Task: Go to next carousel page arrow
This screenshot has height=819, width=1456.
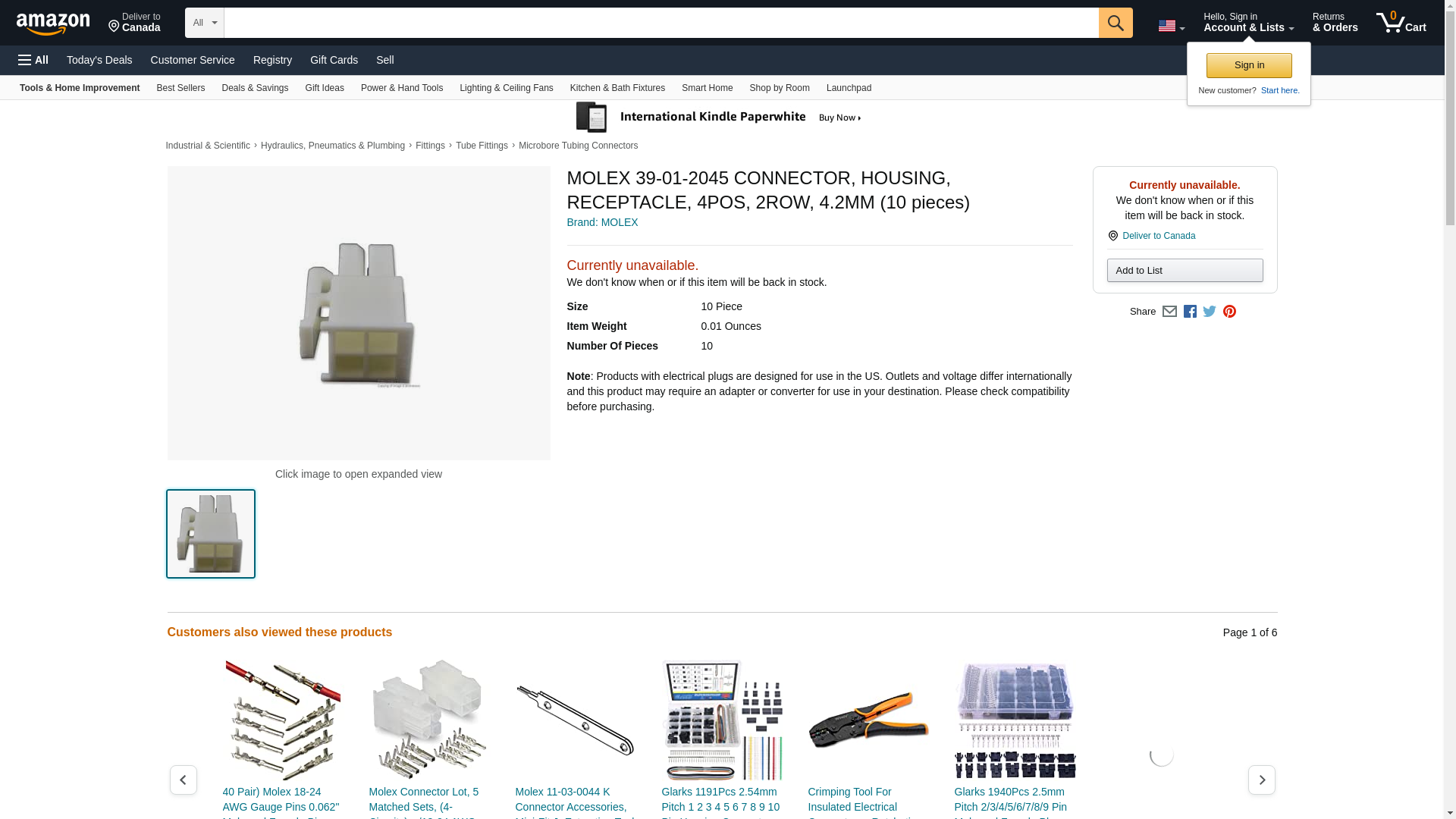Action: tap(1261, 780)
